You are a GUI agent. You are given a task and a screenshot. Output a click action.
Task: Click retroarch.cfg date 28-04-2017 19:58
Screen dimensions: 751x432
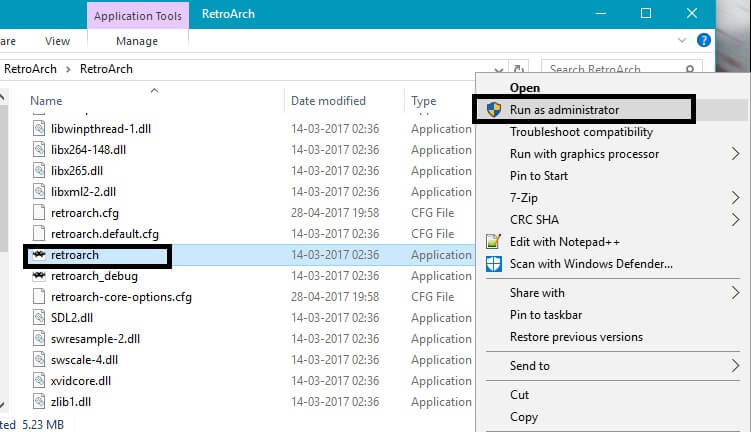(335, 213)
